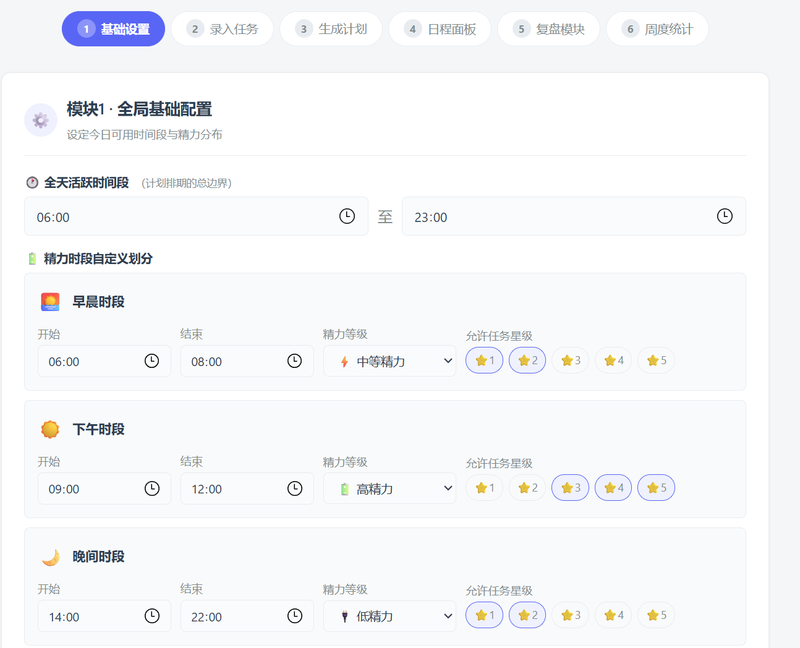This screenshot has height=648, width=800.
Task: Toggle star 4 for 下午时段
Action: [x=613, y=488]
